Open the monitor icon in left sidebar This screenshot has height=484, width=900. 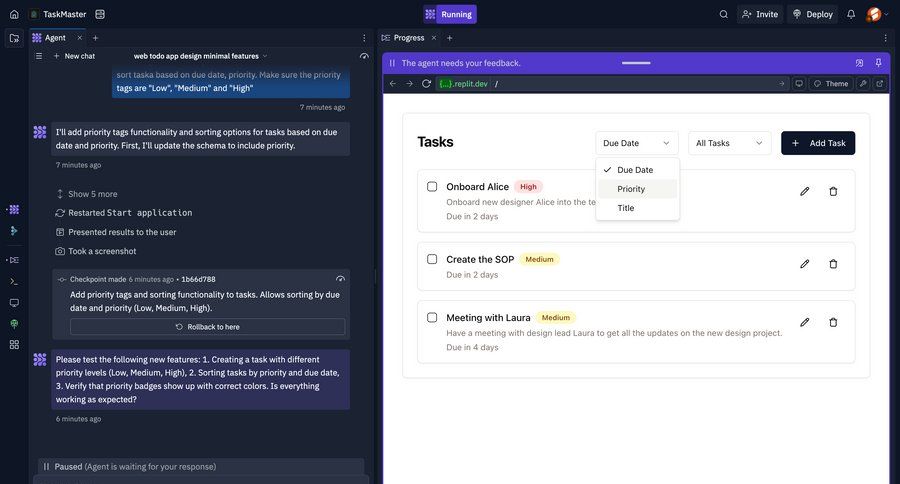(x=14, y=303)
